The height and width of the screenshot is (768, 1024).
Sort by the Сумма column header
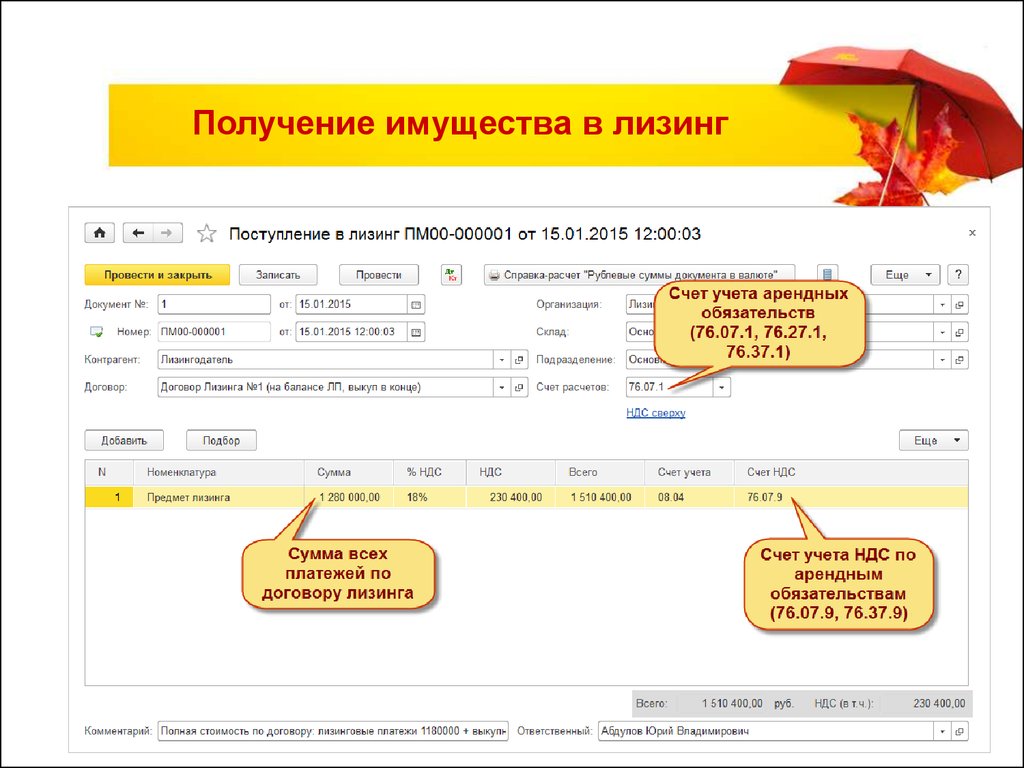click(349, 472)
